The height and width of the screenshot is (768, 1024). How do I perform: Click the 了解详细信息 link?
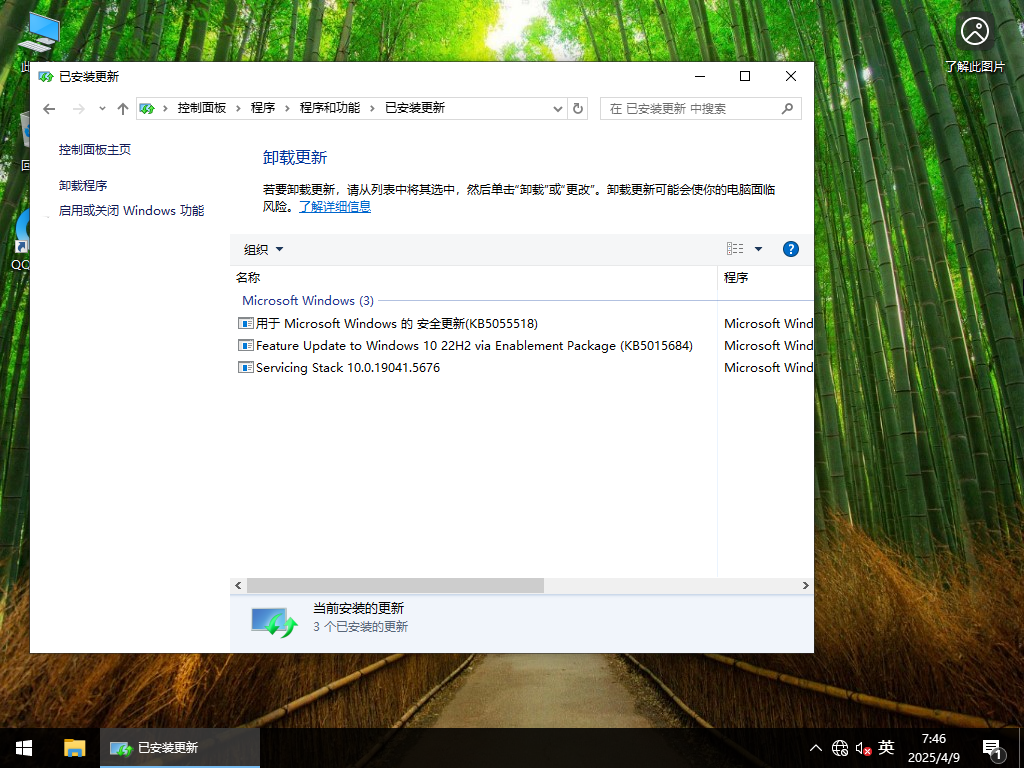pyautogui.click(x=335, y=206)
